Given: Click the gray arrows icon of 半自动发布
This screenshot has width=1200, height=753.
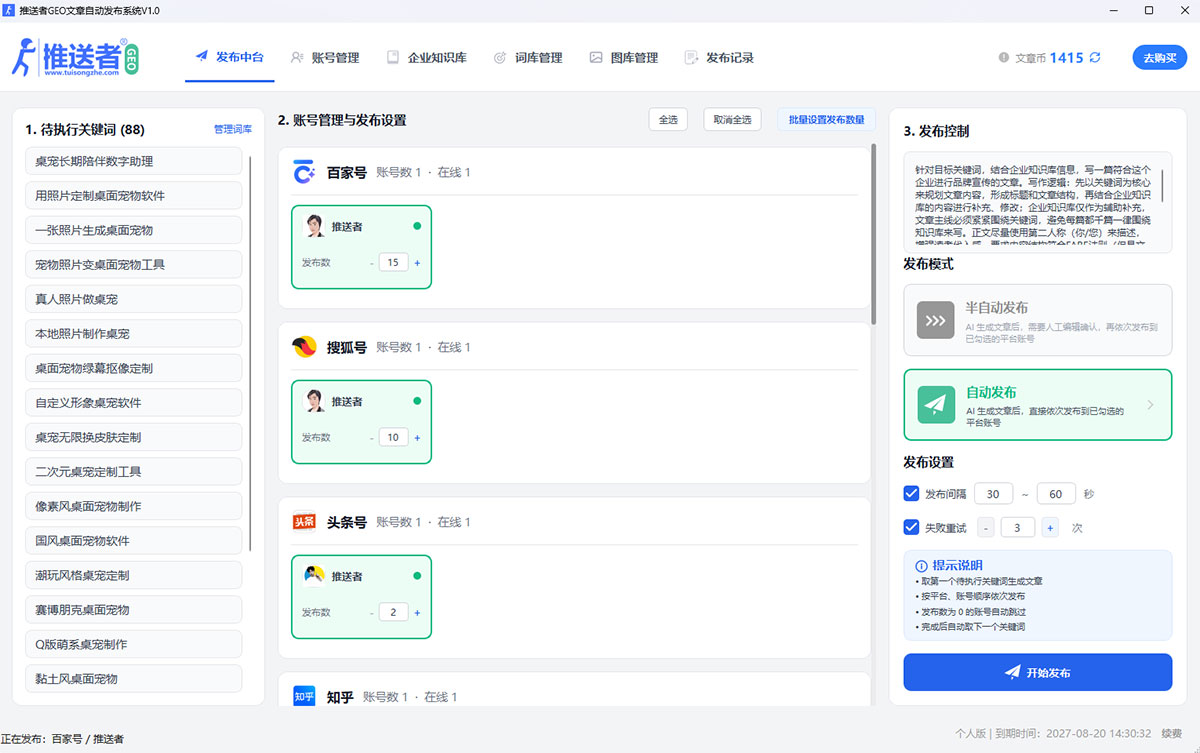Looking at the screenshot, I should click(x=936, y=320).
